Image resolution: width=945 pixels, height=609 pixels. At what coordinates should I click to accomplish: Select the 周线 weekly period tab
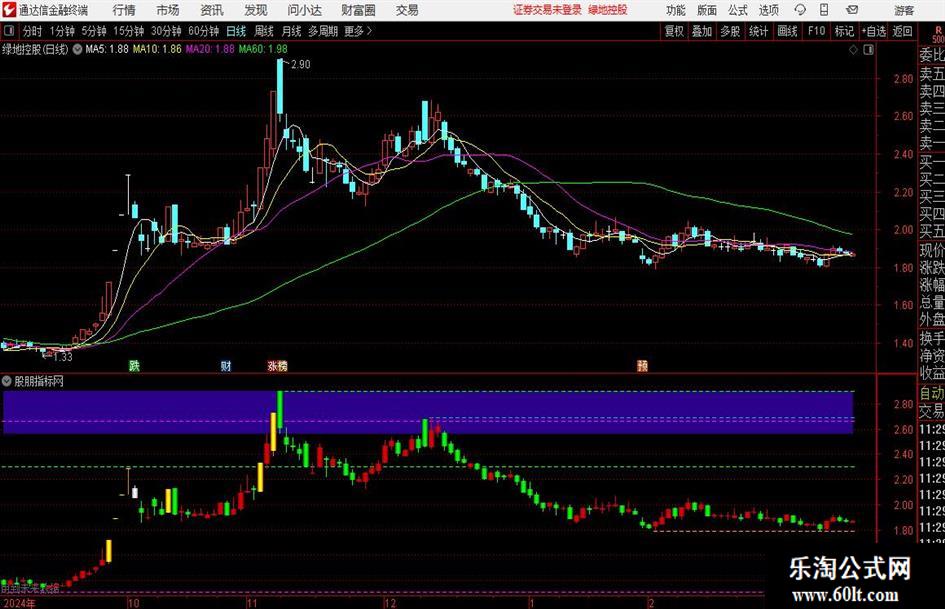pyautogui.click(x=264, y=31)
